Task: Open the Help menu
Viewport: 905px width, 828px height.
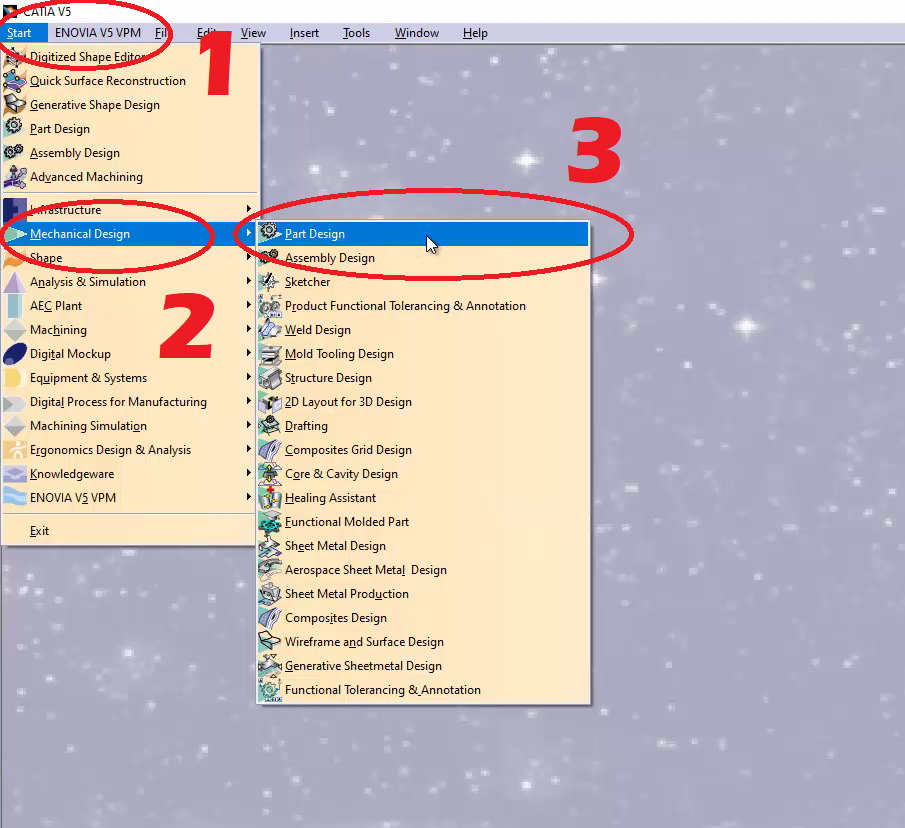Action: coord(475,33)
